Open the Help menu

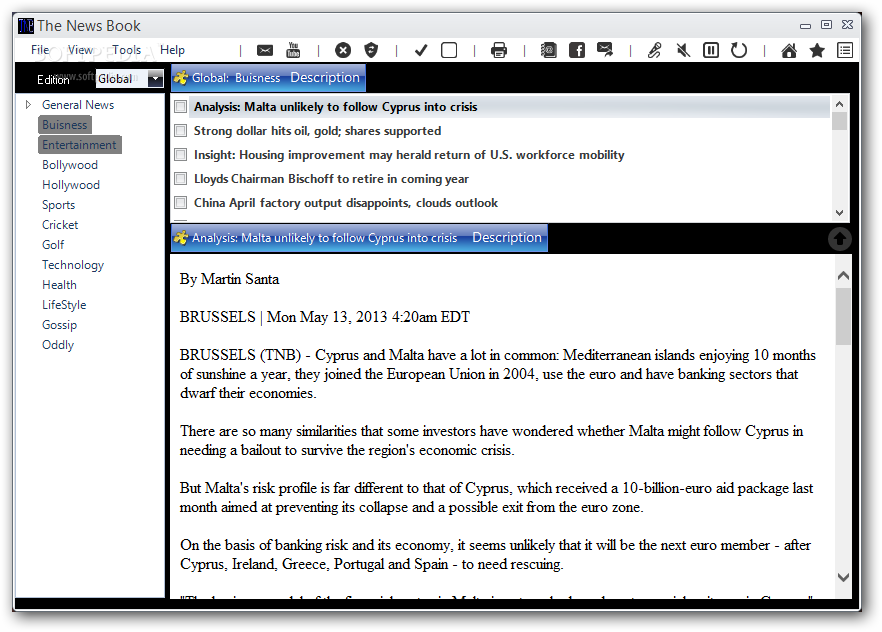pos(172,50)
